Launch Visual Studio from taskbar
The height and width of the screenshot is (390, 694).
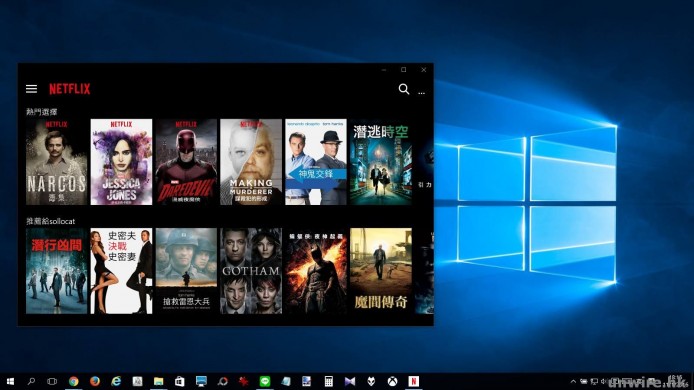coord(350,381)
